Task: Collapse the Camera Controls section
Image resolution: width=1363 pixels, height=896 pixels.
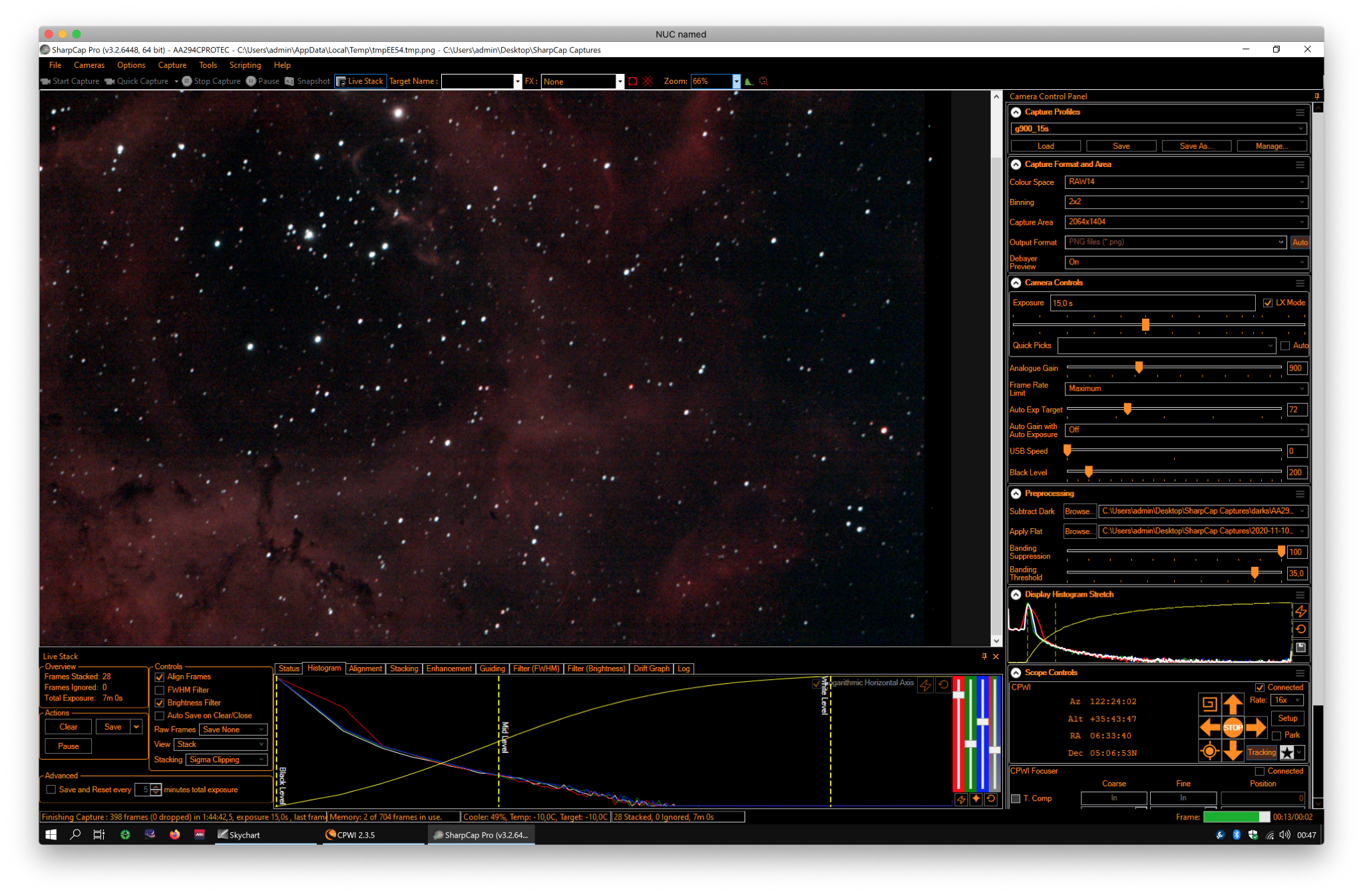Action: [1016, 283]
